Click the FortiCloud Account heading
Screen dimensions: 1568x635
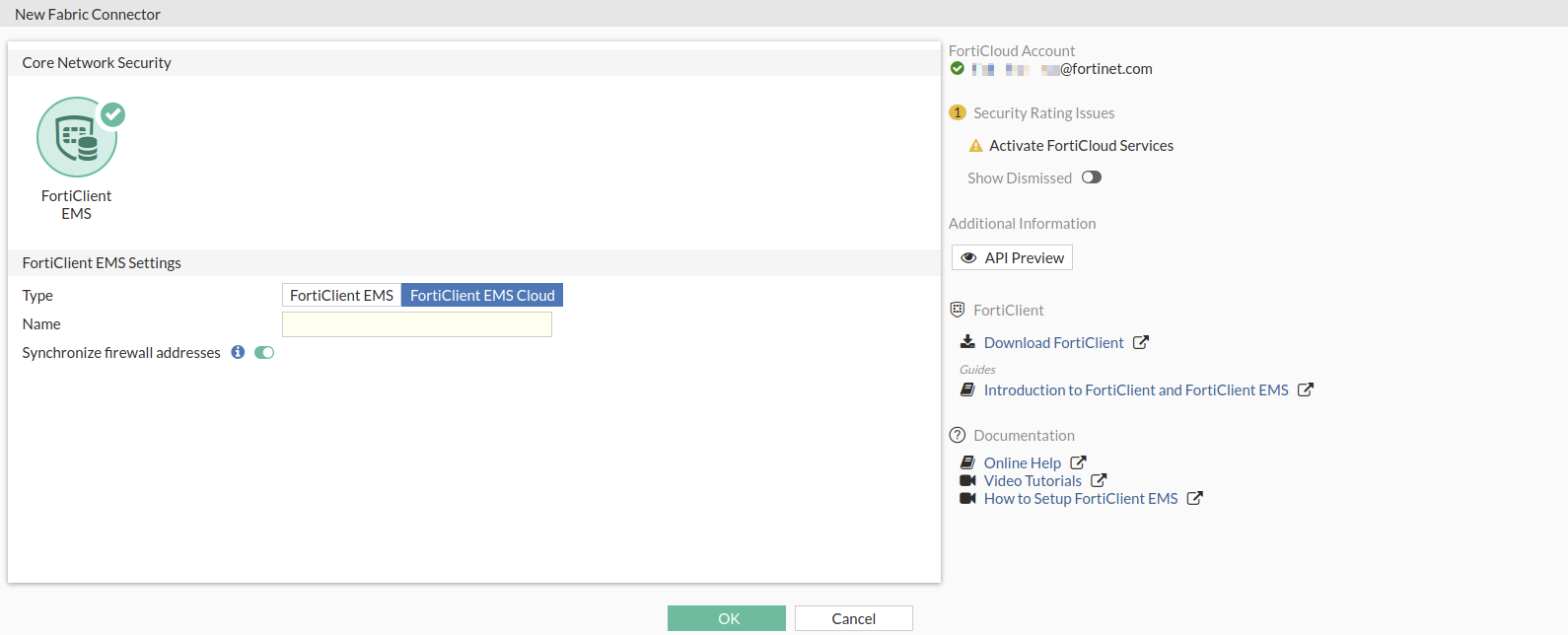(x=1012, y=51)
